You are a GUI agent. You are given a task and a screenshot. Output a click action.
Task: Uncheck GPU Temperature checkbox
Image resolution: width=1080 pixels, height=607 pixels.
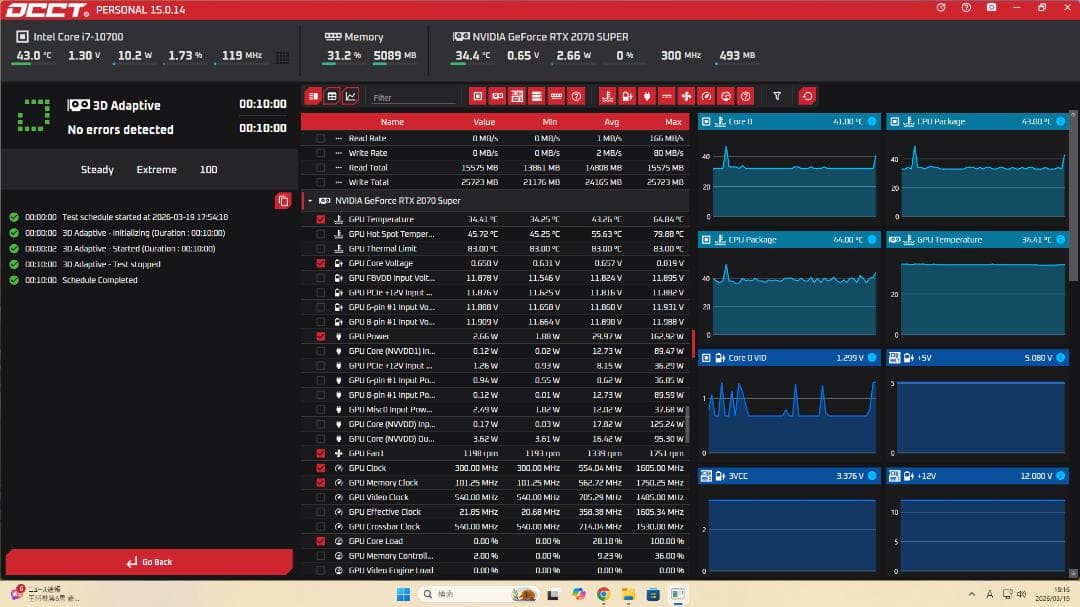pyautogui.click(x=320, y=219)
